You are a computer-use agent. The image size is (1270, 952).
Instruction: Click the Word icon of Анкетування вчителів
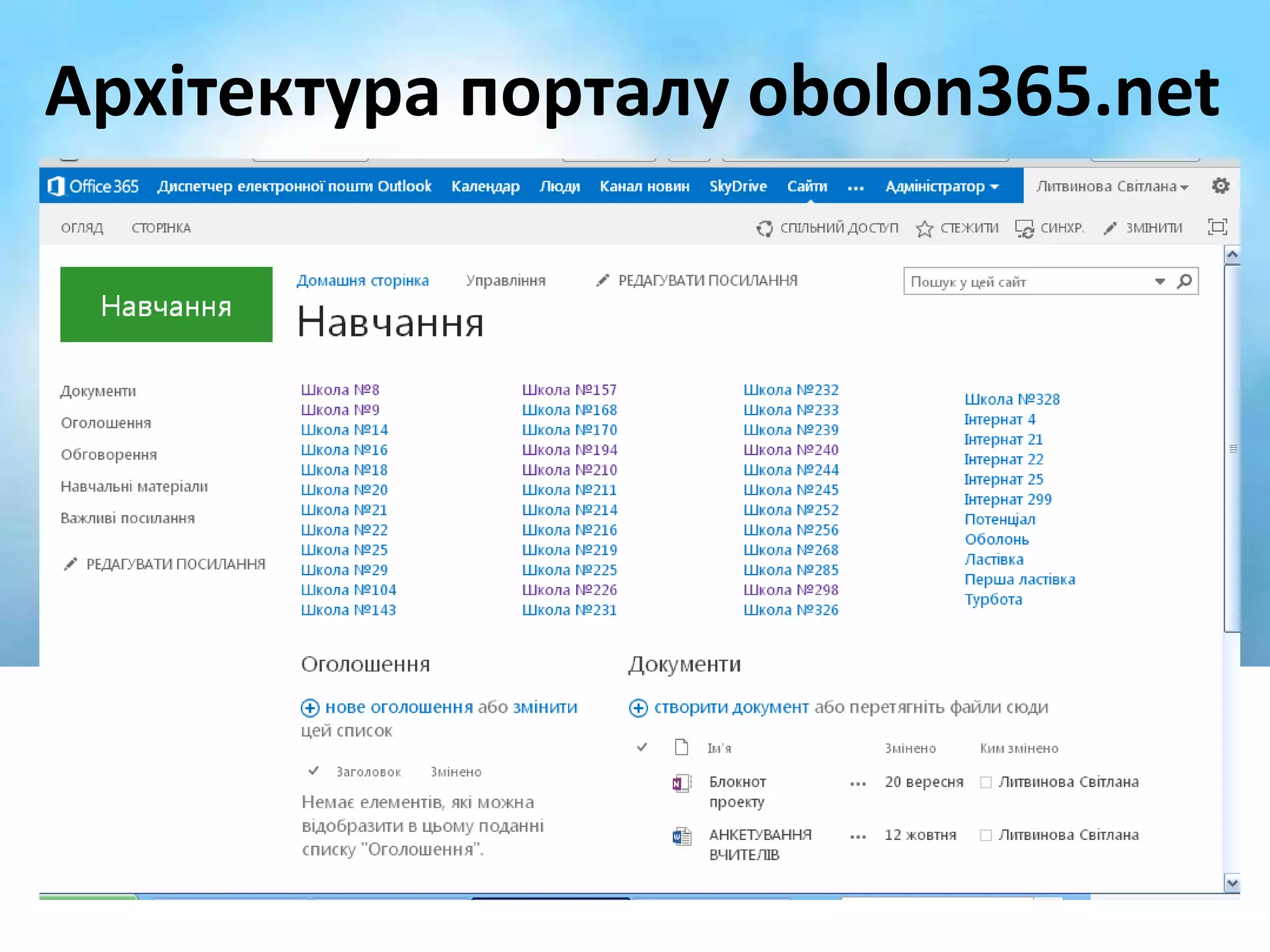682,837
